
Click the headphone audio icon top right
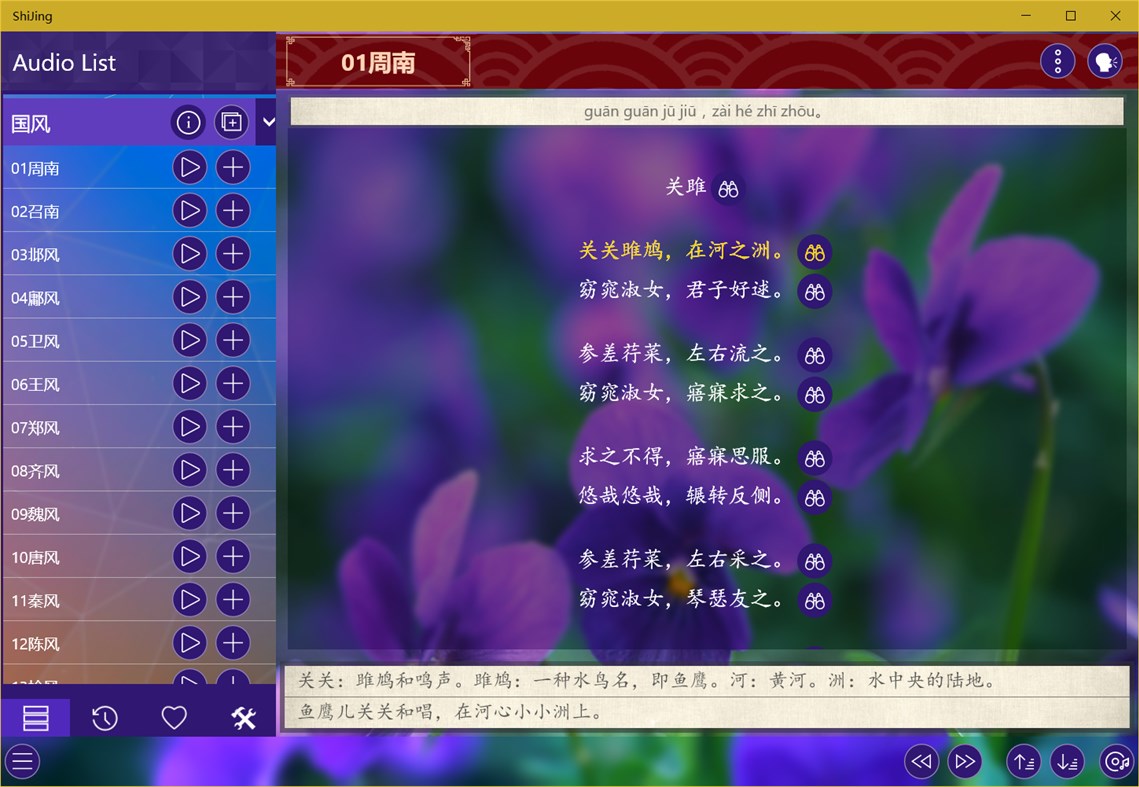[1104, 60]
